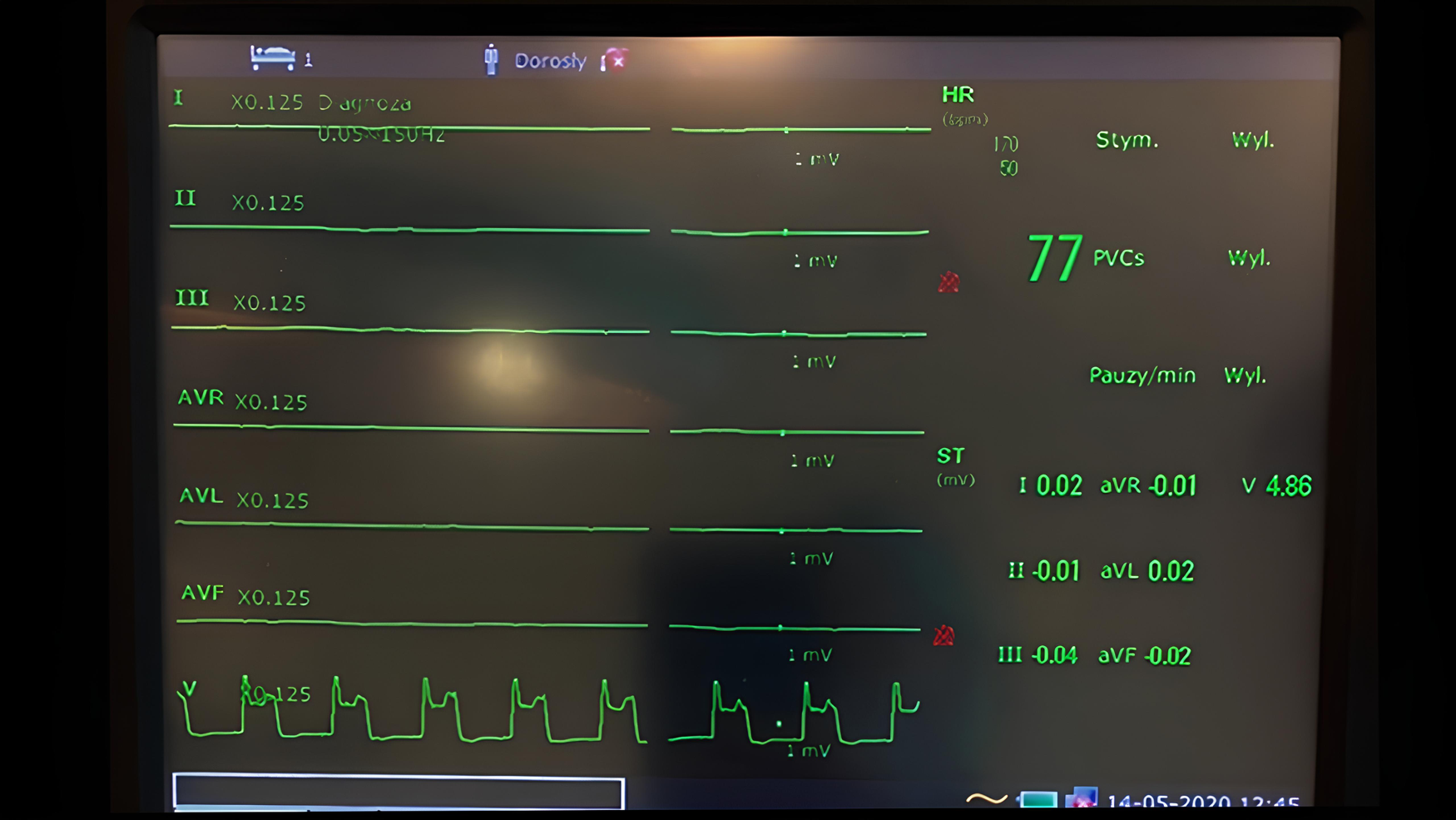
Task: Click the AC power wave icon
Action: pyautogui.click(x=987, y=797)
